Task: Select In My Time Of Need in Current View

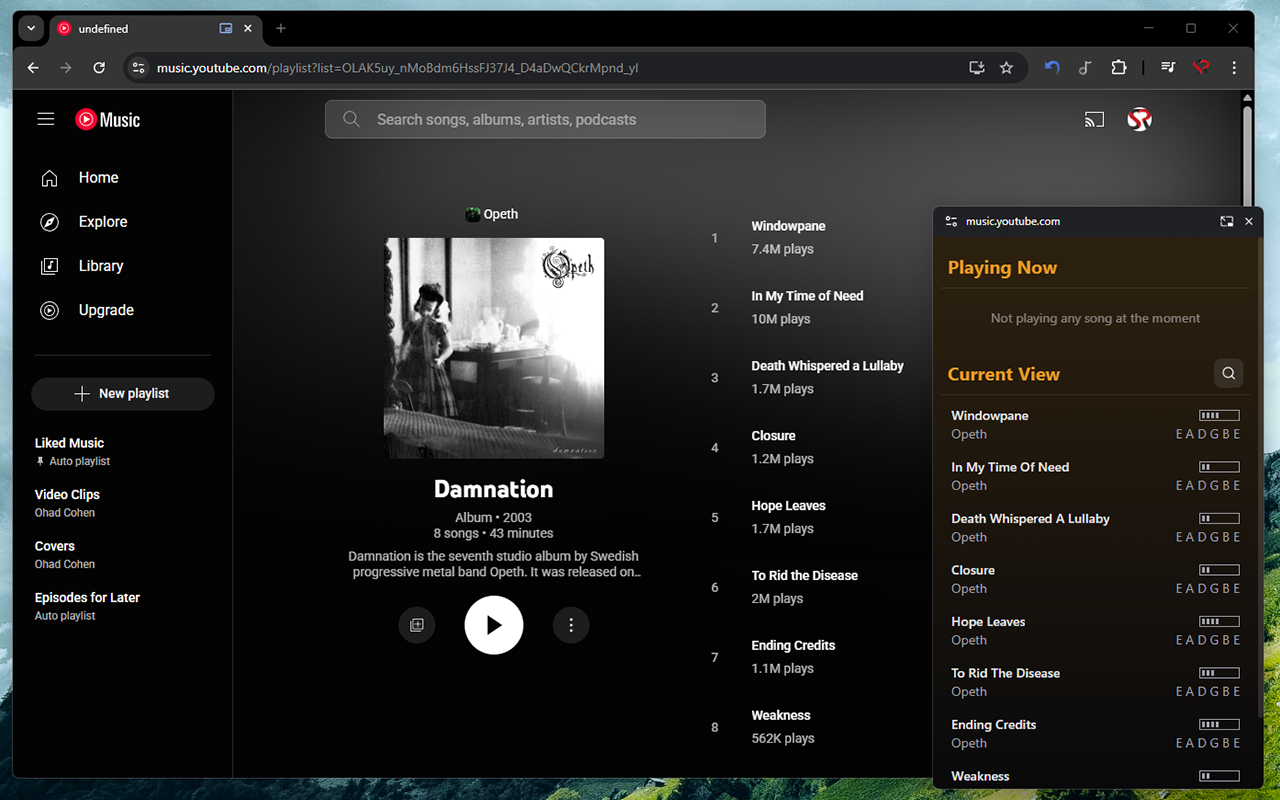Action: 1095,476
